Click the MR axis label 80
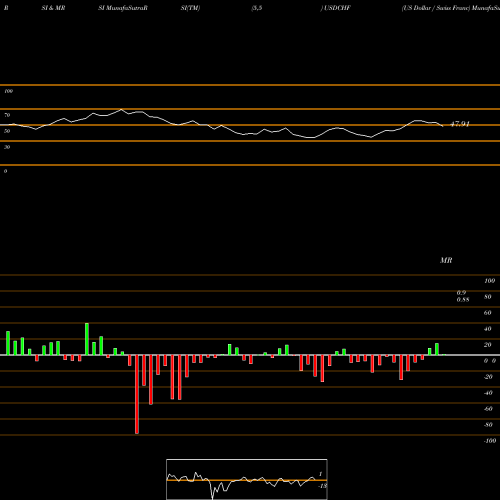This screenshot has width=500, height=500. coord(488,297)
